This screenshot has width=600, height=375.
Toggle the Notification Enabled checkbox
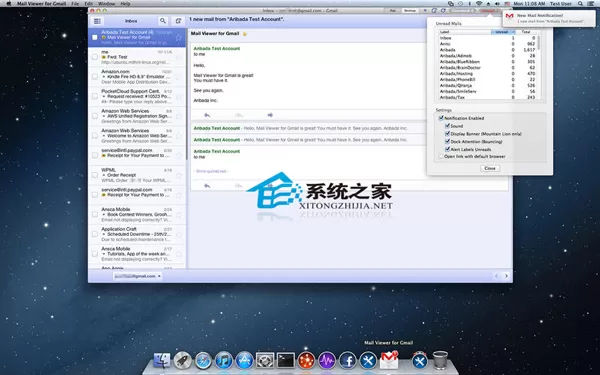click(441, 118)
